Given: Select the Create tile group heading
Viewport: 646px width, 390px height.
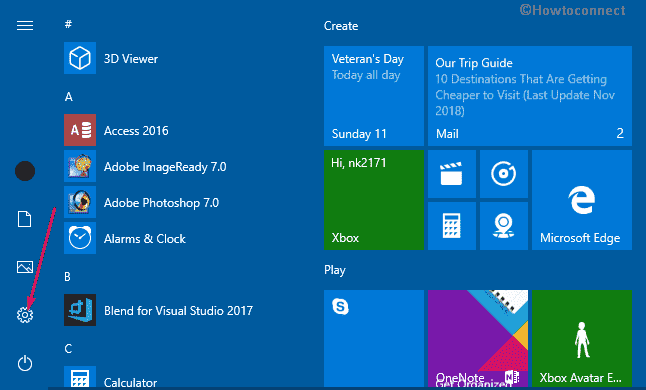Looking at the screenshot, I should pos(341,26).
